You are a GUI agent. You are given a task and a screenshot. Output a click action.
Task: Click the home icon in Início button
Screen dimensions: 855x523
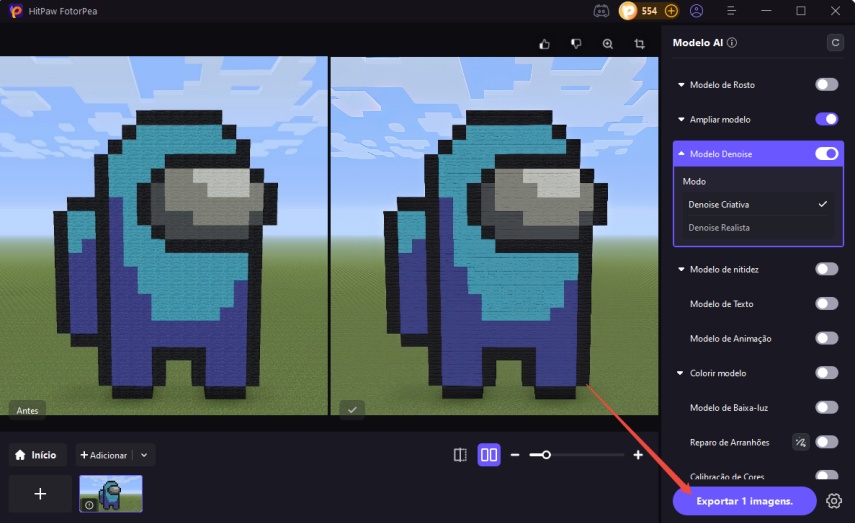[x=20, y=455]
